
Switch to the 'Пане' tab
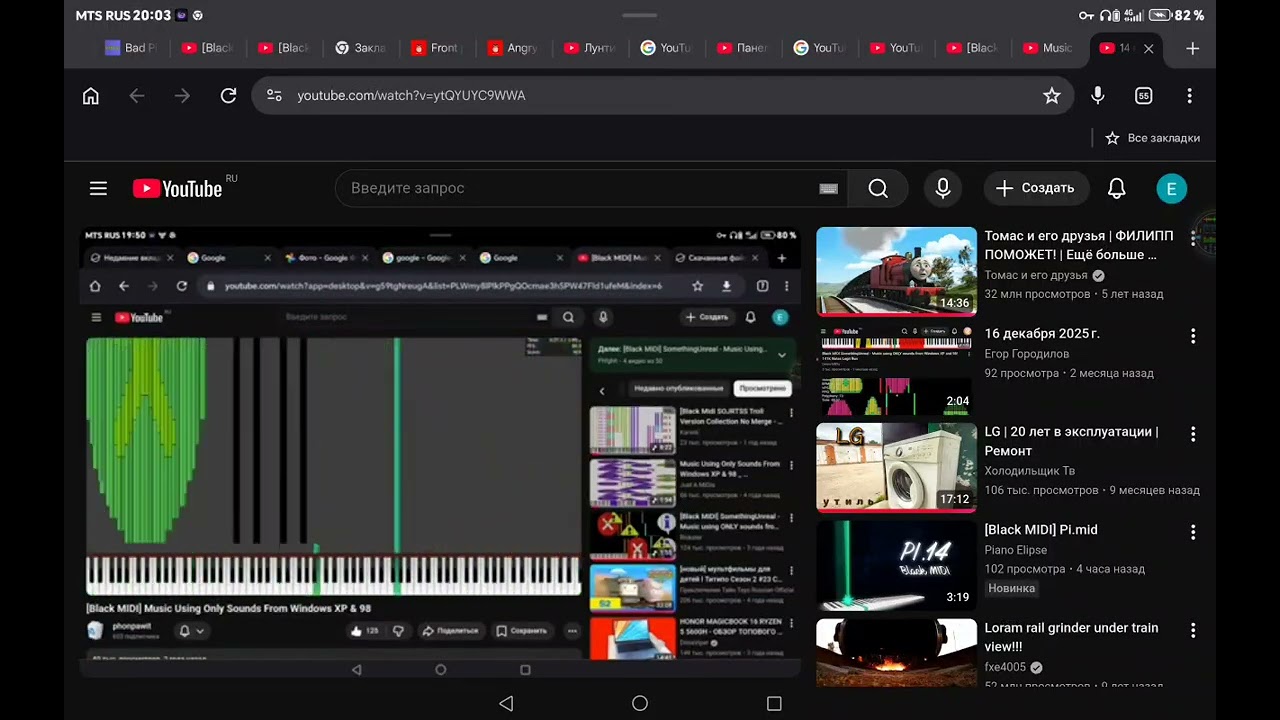click(x=743, y=48)
